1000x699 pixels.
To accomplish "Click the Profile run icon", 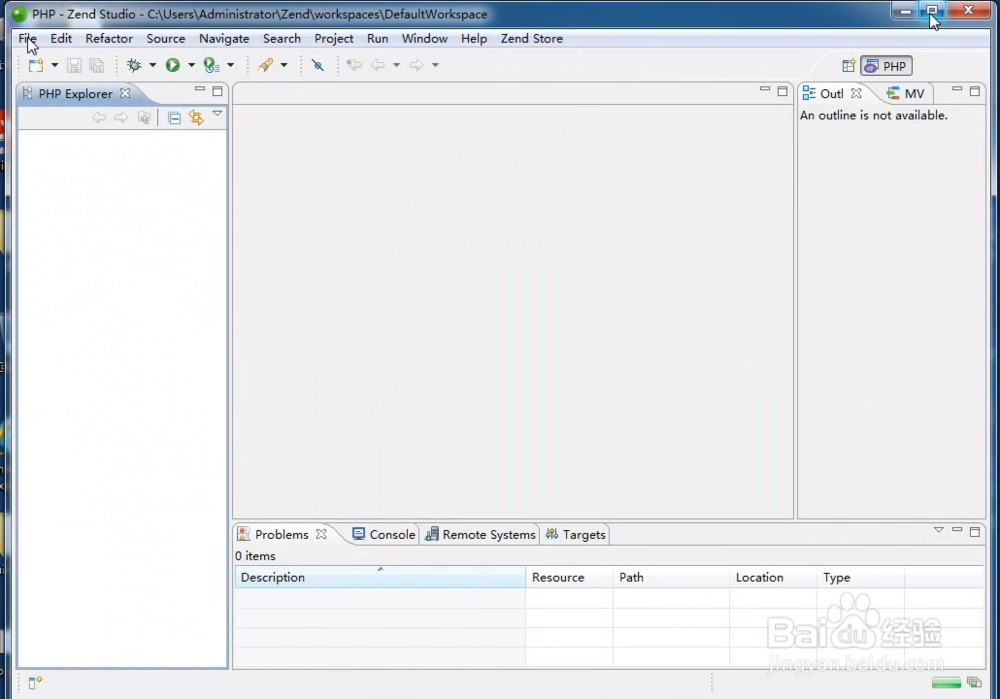I will [211, 65].
